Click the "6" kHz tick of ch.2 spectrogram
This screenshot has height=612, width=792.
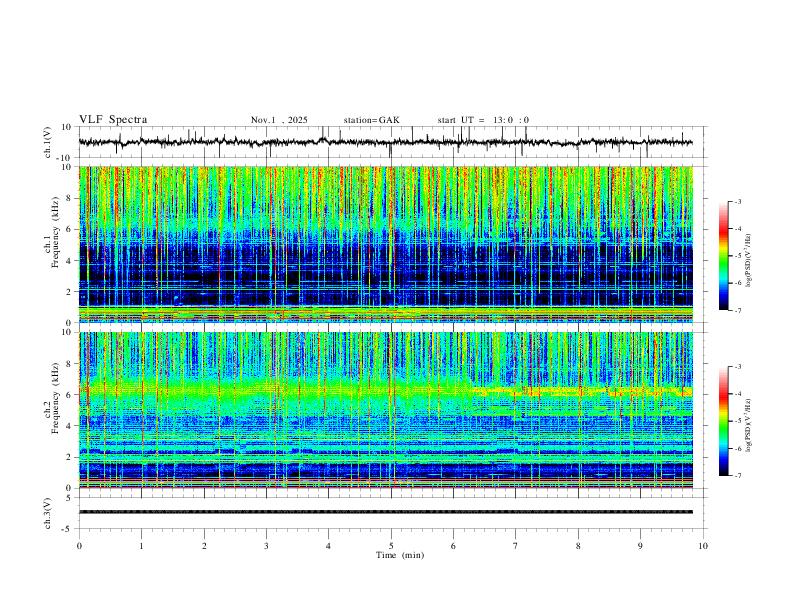(70, 395)
